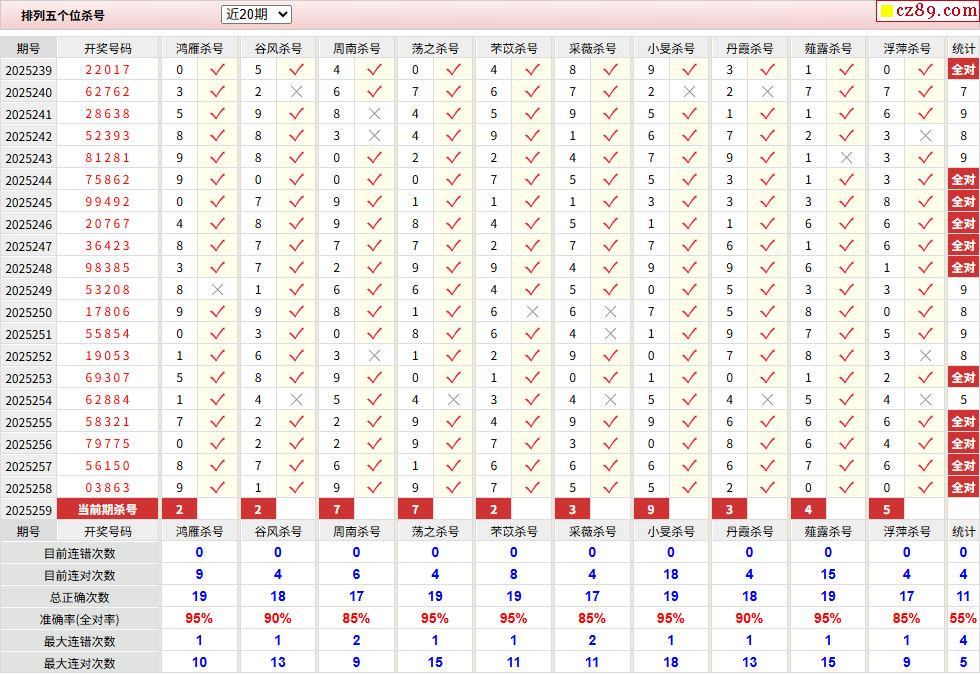980x674 pixels.
Task: Click 葙露 cross mark in row 2025243
Action: (x=846, y=158)
